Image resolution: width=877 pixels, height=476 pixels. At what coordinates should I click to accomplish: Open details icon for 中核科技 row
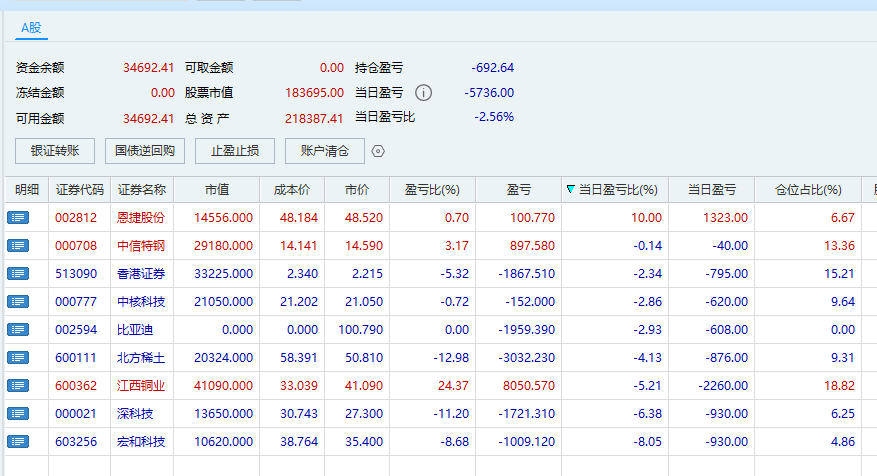[18, 301]
